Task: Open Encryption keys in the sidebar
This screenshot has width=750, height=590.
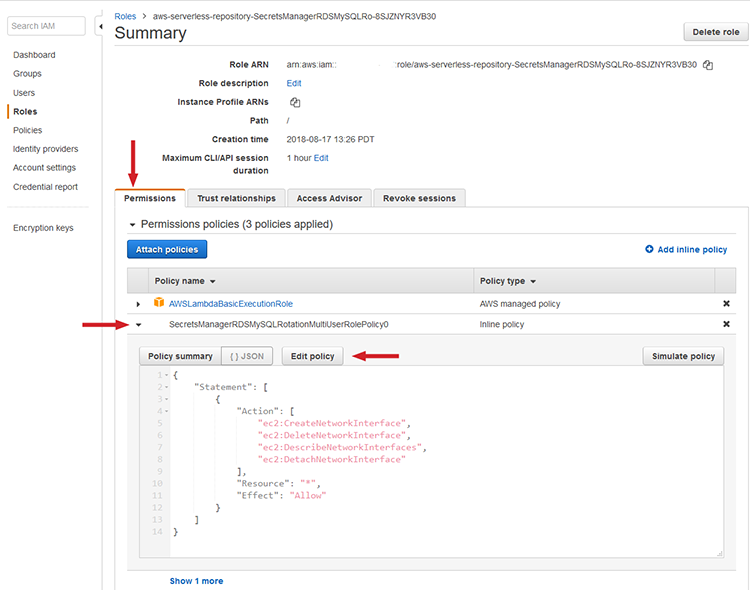Action: [43, 228]
